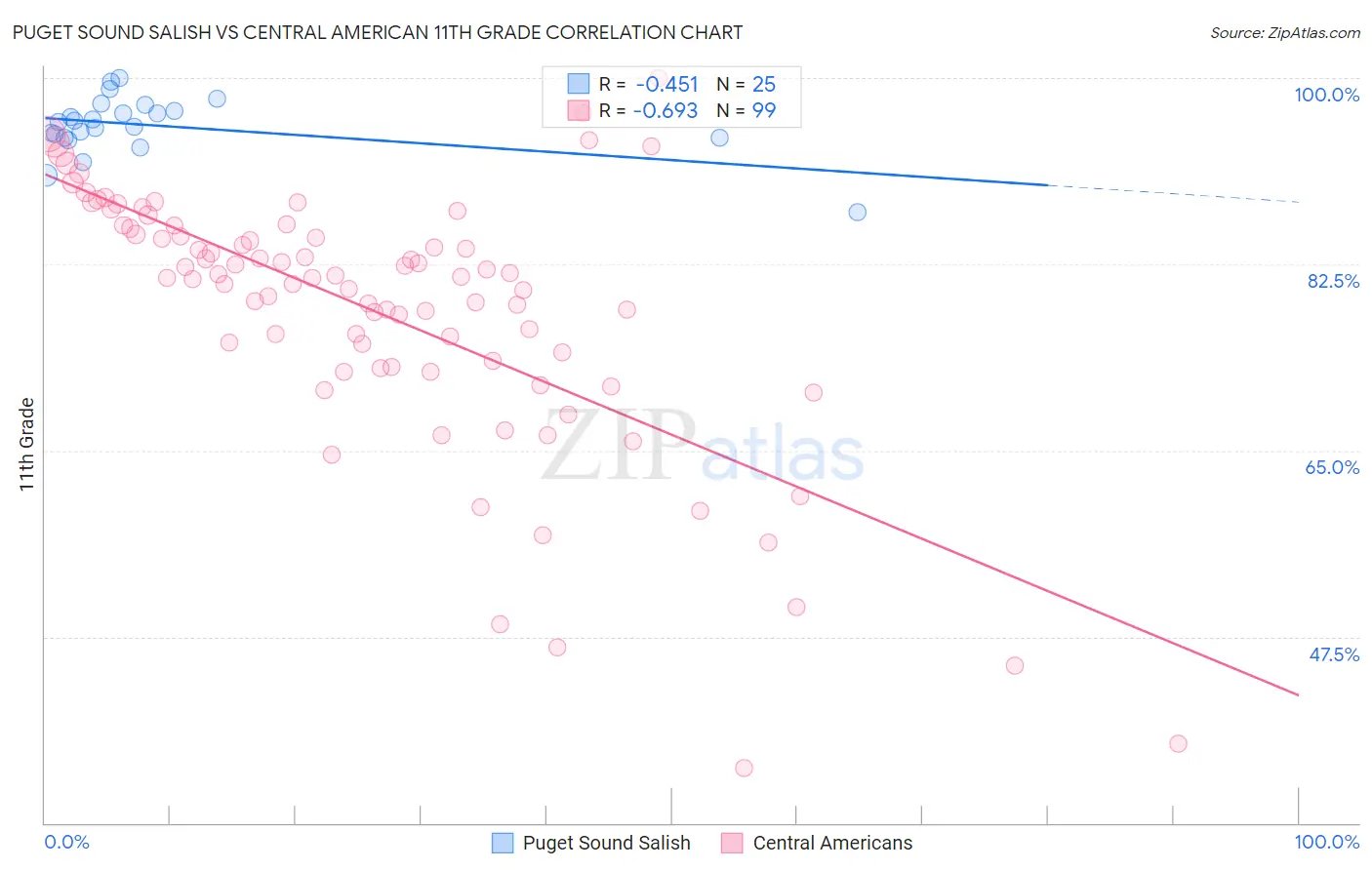The height and width of the screenshot is (870, 1372).
Task: Click the rightmost blue data point
Action: (x=857, y=212)
